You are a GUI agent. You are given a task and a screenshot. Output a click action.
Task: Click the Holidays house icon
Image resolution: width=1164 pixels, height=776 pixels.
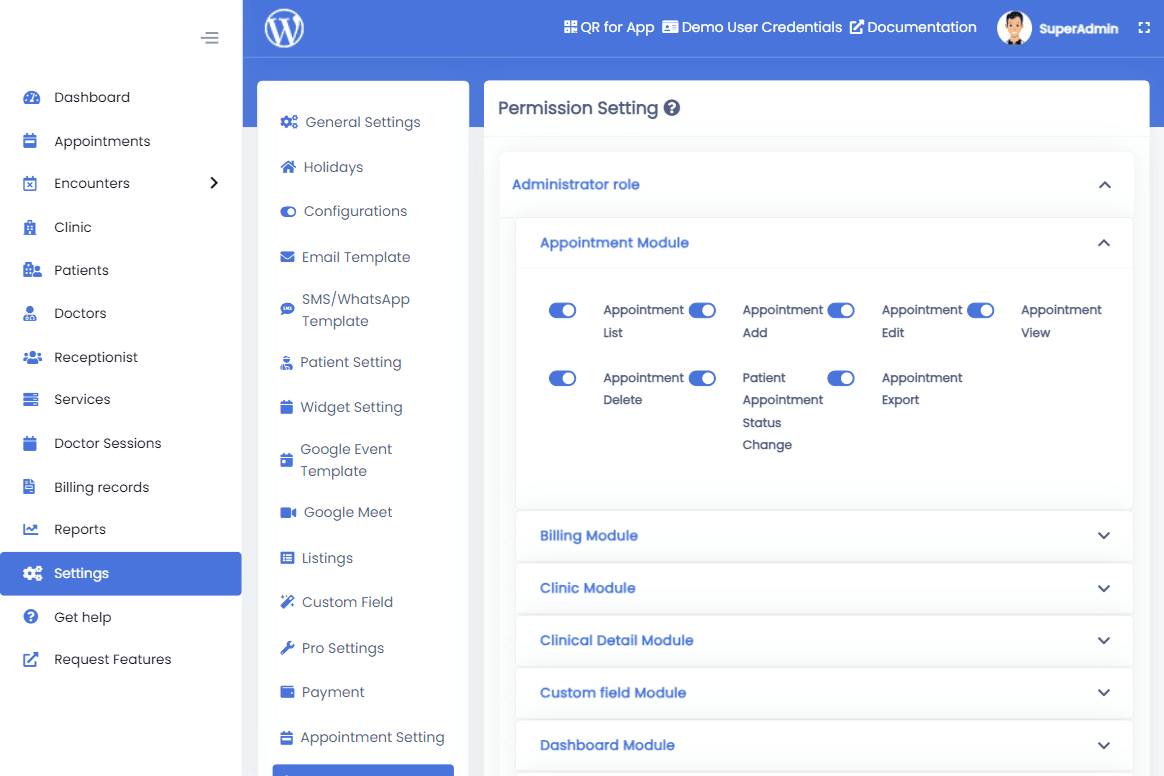(288, 167)
